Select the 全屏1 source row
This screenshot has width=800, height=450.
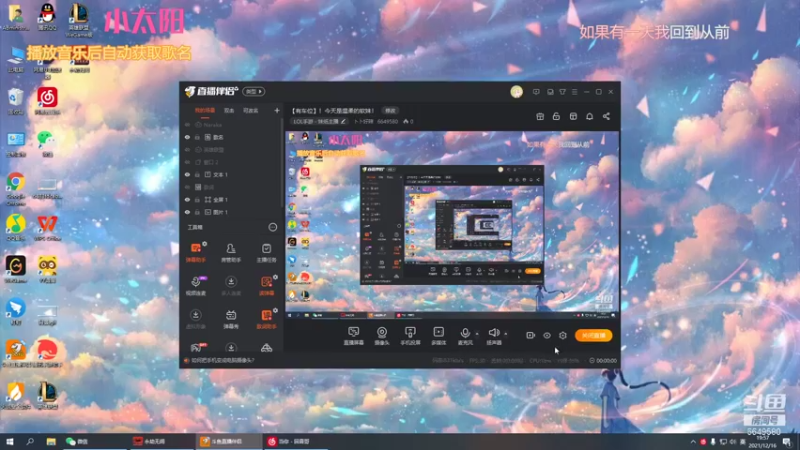(x=232, y=199)
